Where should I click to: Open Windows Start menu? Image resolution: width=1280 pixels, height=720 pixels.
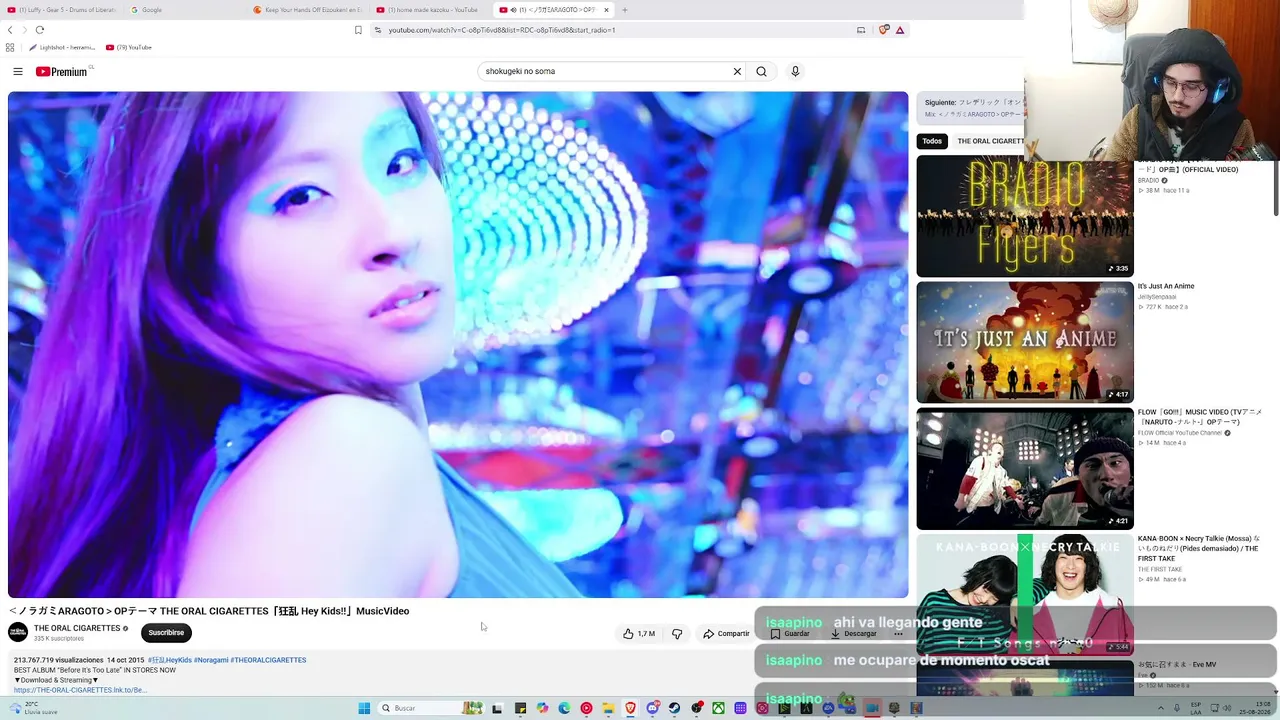[x=364, y=708]
